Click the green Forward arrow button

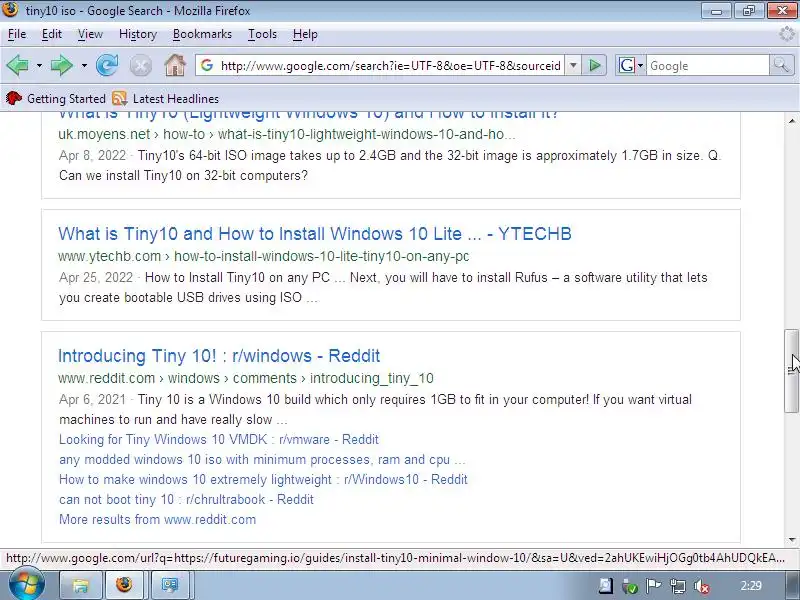coord(62,66)
